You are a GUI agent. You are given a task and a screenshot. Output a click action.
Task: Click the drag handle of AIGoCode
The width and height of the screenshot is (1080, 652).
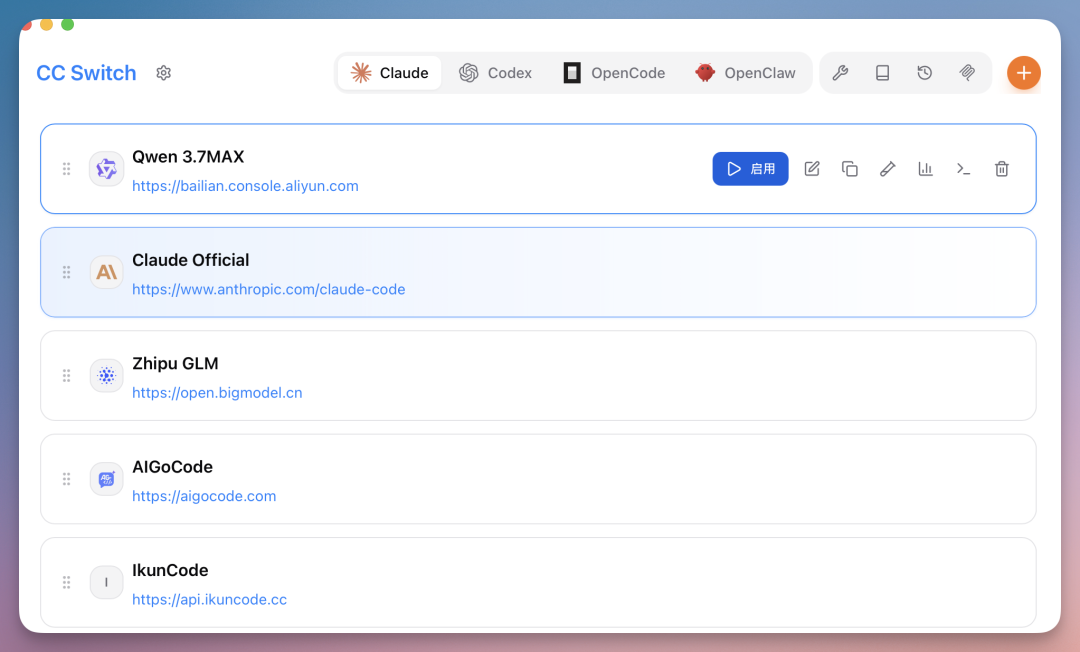tap(67, 479)
